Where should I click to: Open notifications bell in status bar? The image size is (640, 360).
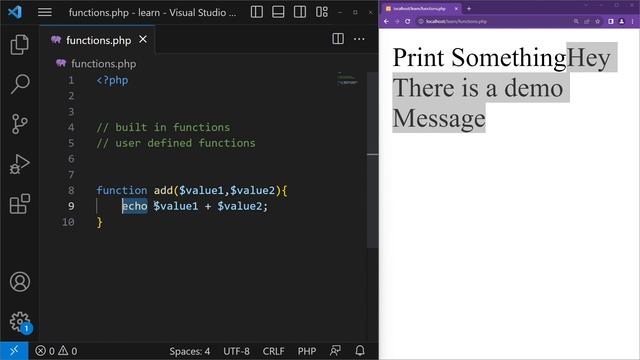pos(360,351)
